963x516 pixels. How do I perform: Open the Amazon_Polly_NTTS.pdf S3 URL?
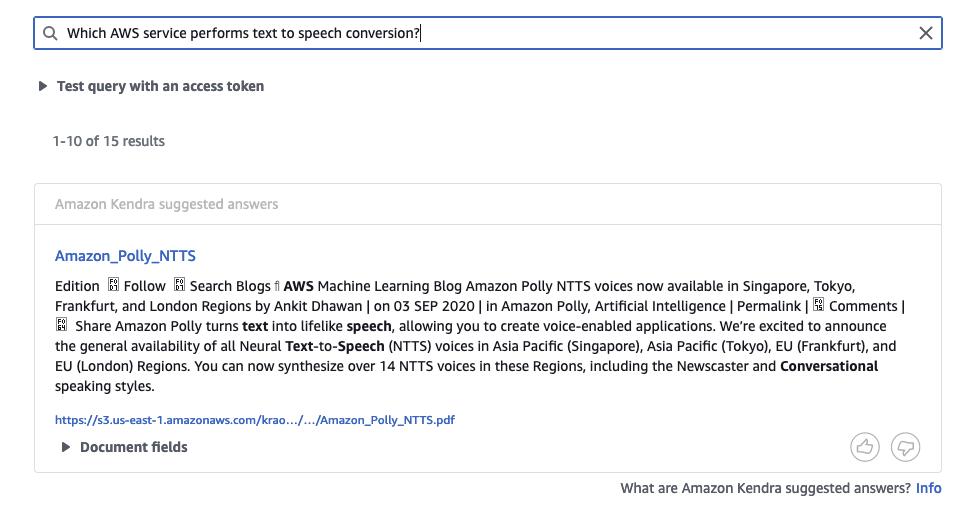pyautogui.click(x=255, y=420)
